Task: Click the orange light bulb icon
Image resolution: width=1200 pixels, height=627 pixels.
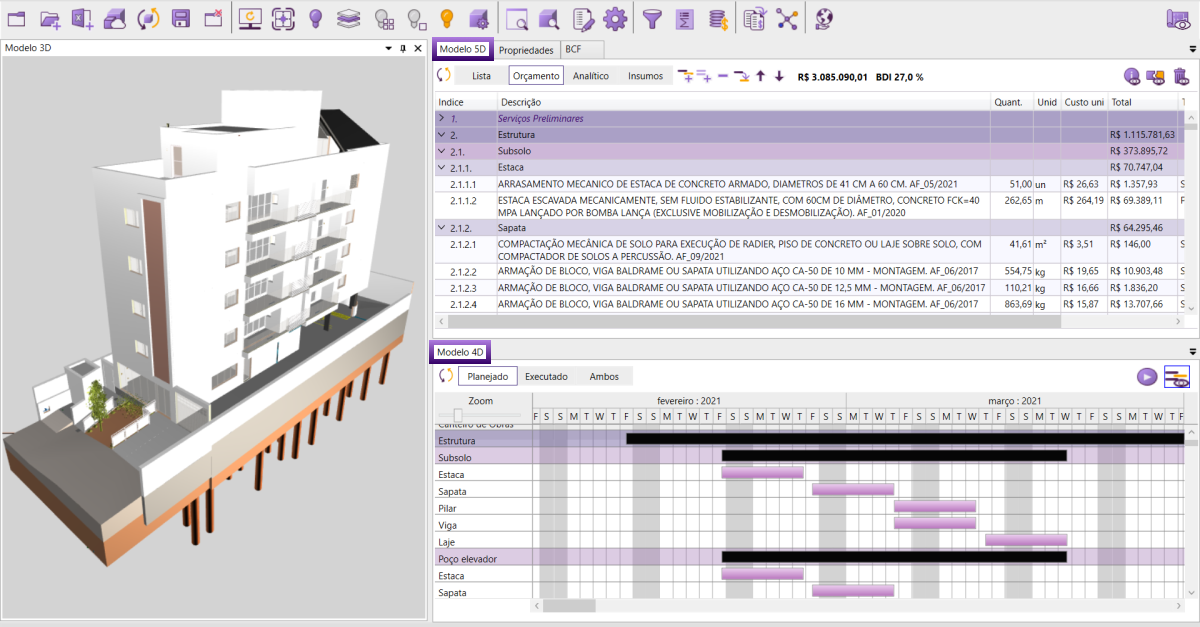Action: 448,17
